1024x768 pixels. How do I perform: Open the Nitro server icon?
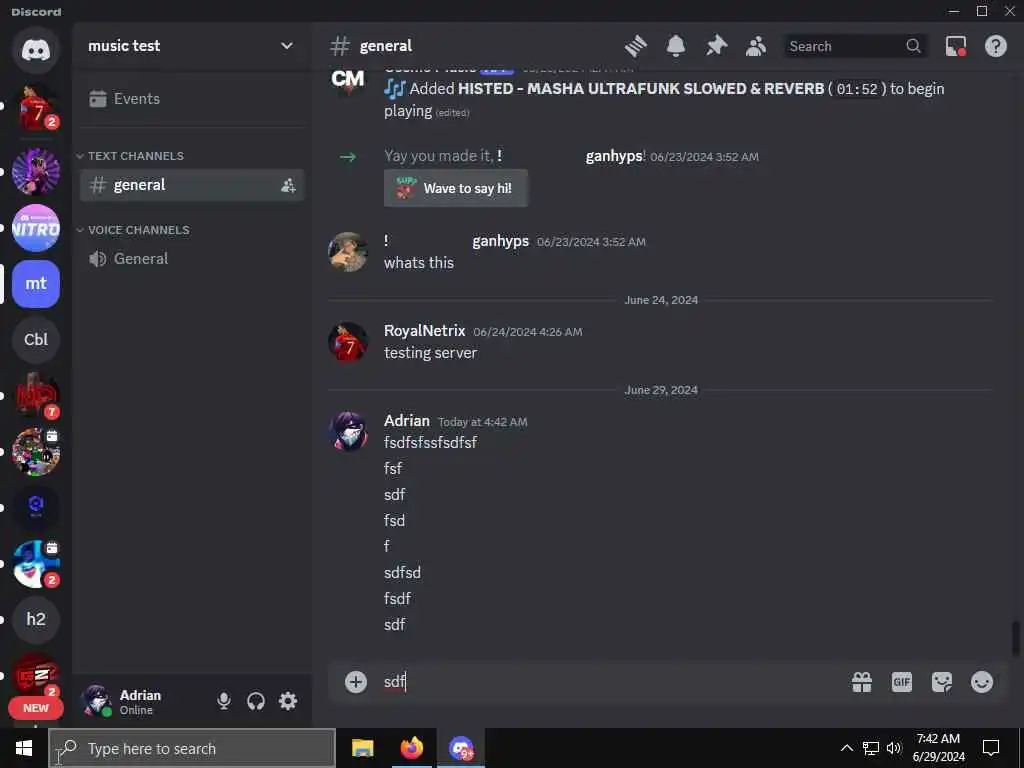pos(36,228)
